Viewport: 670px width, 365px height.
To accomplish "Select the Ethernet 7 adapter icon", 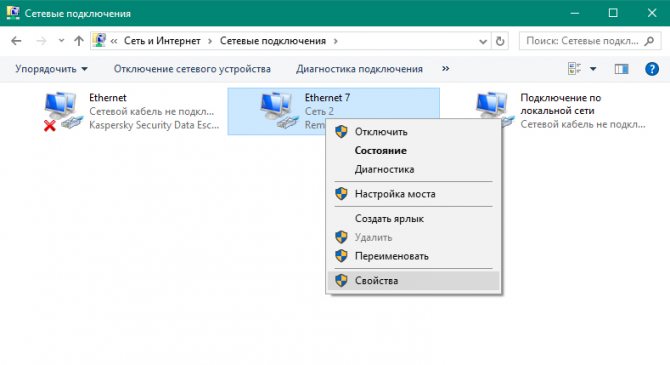I will pos(278,111).
